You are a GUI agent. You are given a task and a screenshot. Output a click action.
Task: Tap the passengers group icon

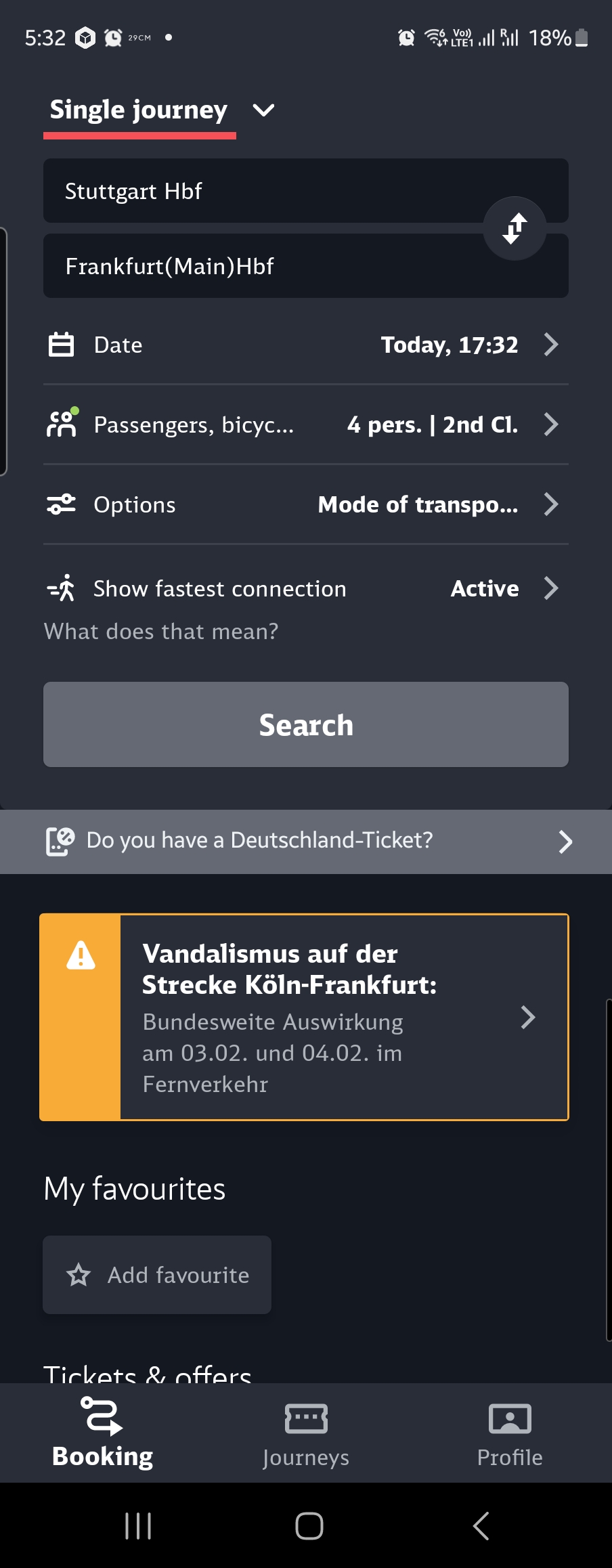62,424
